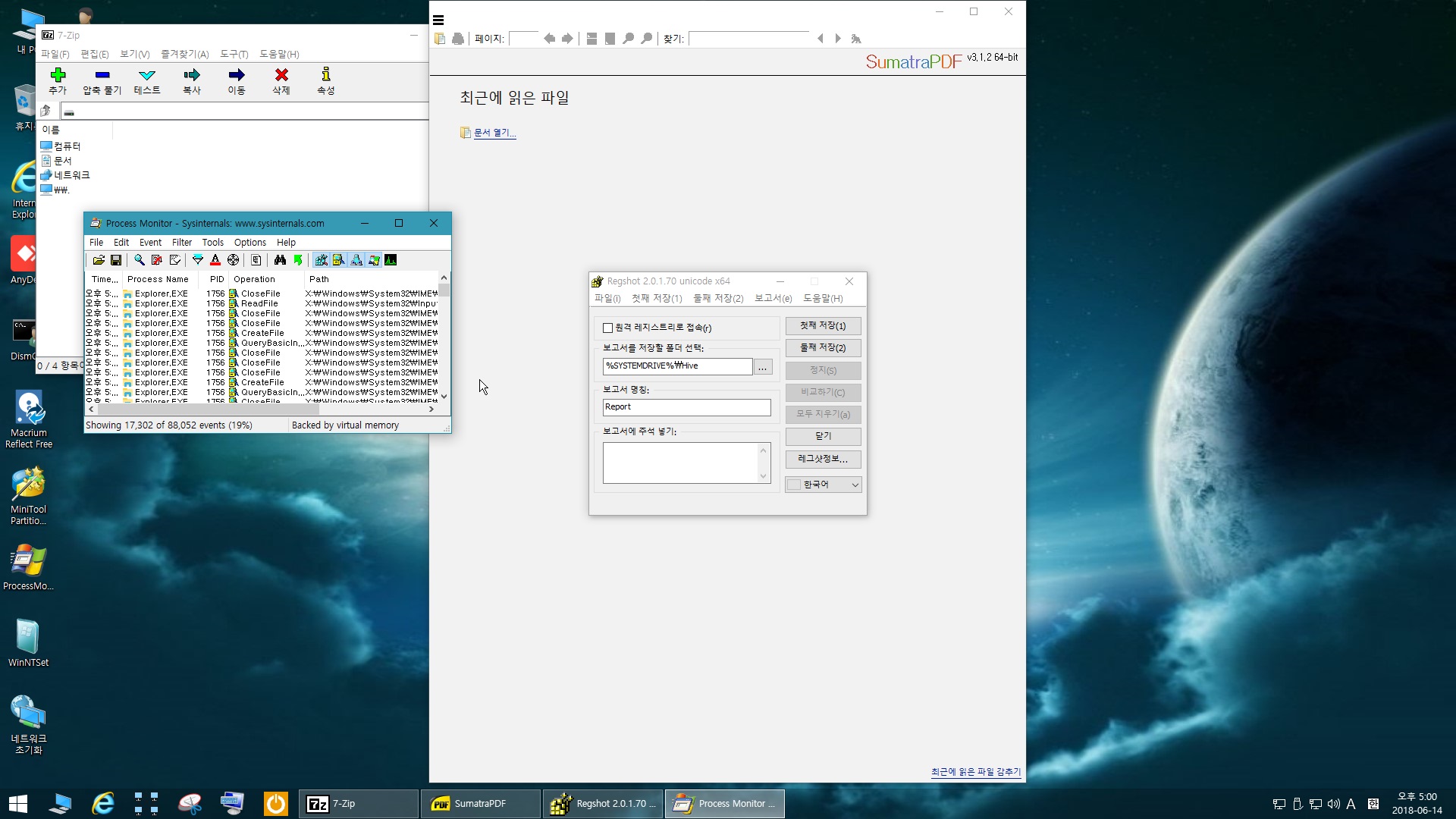Click the Move (이동) arrow icon in 7-Zip
The width and height of the screenshot is (1456, 819).
(237, 75)
